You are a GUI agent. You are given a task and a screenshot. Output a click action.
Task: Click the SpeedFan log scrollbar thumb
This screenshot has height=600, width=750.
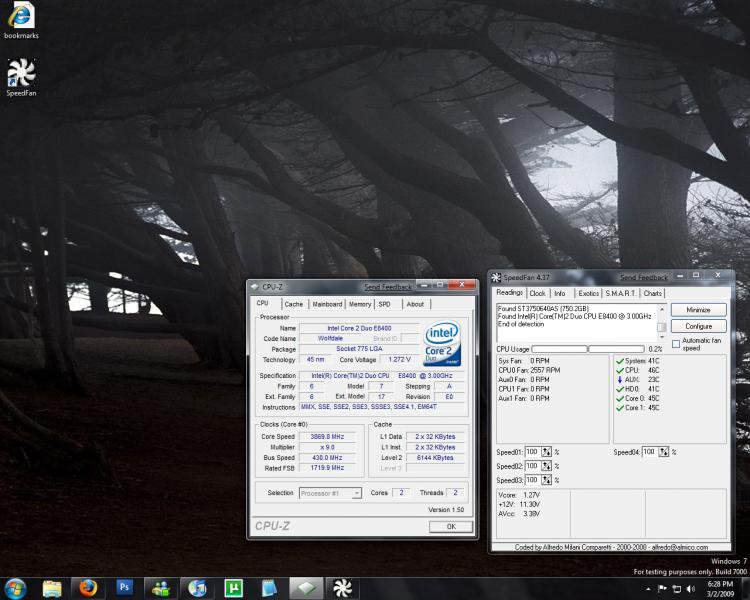point(662,327)
